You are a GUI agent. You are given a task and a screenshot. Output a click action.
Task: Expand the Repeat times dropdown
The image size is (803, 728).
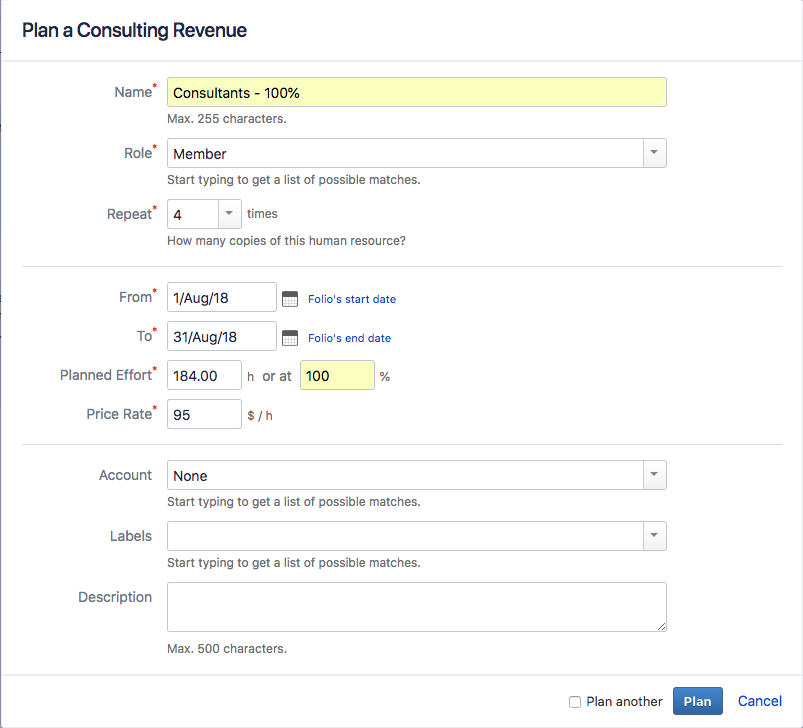229,214
